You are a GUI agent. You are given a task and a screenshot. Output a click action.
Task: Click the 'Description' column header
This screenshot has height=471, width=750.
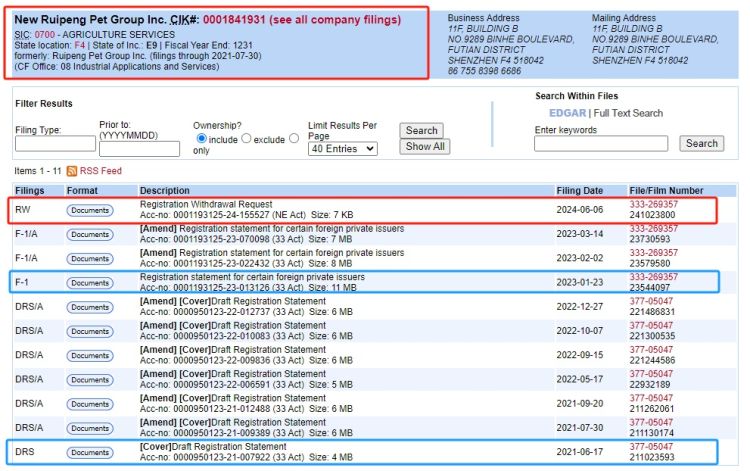165,190
